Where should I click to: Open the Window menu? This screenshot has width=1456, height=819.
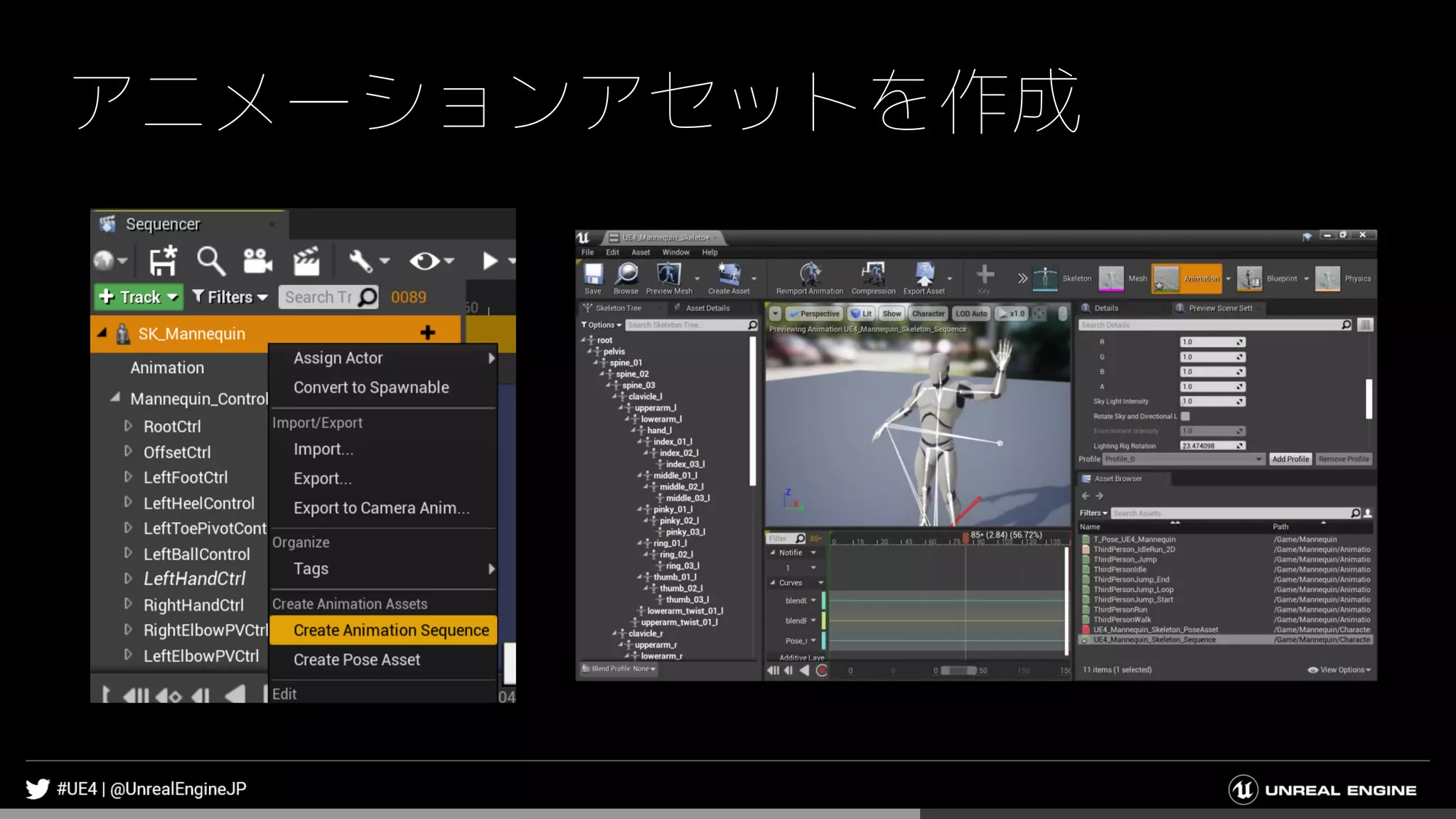[675, 252]
